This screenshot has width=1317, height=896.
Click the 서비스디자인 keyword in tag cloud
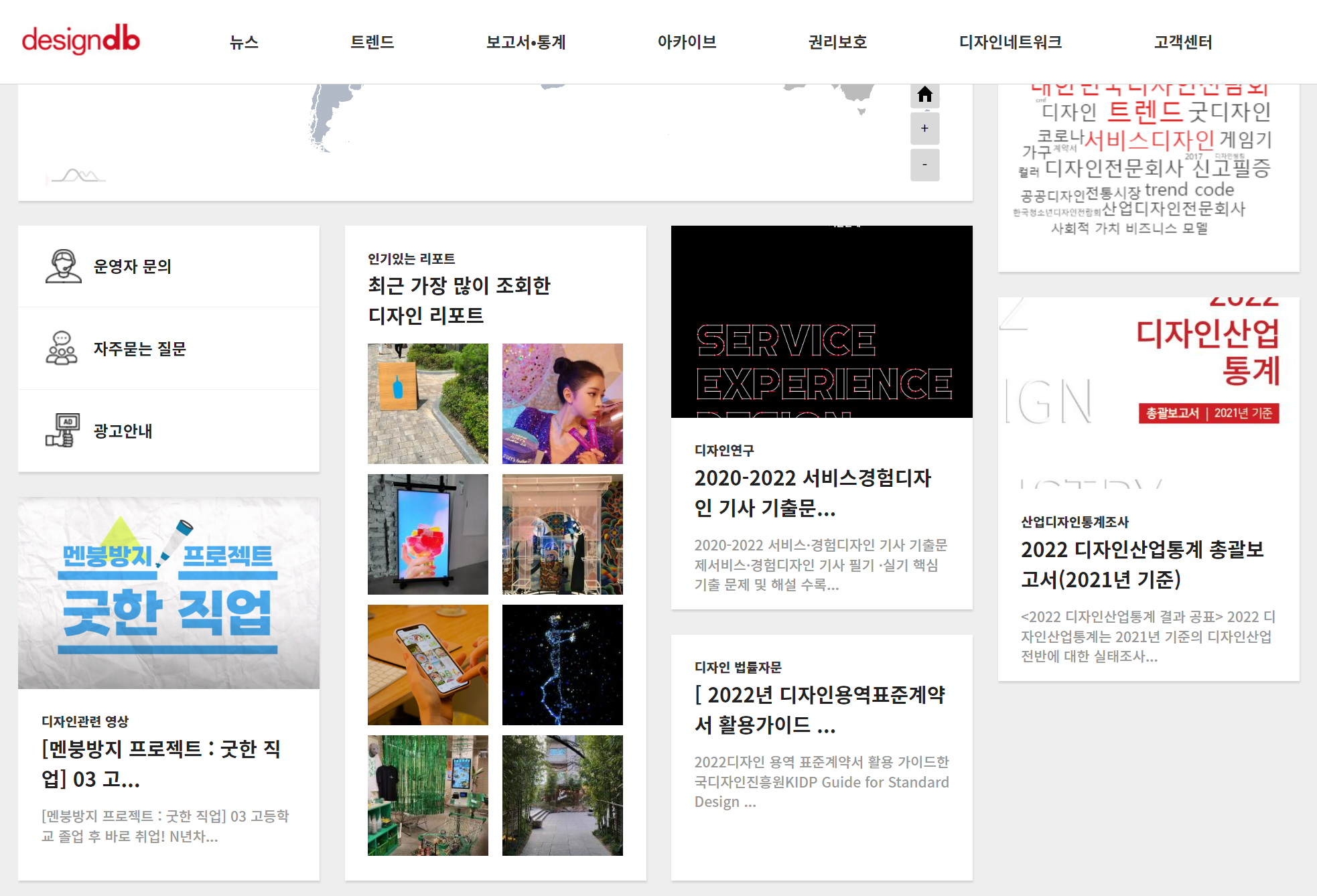pos(1149,140)
